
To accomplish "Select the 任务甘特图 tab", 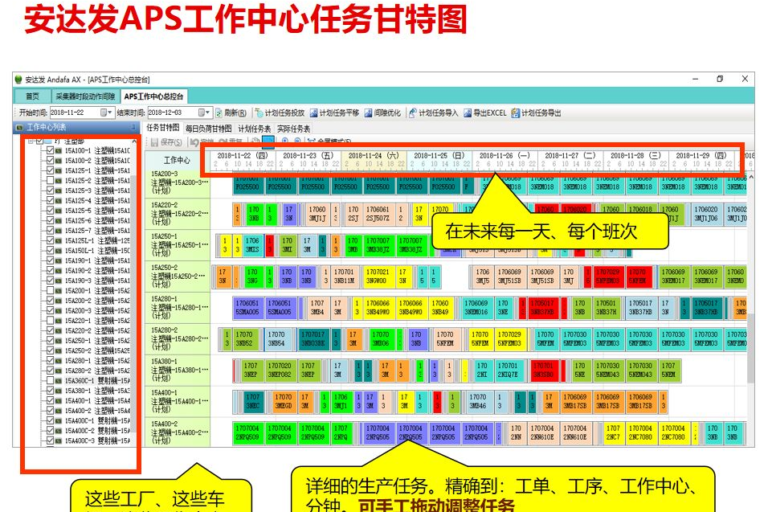I will pyautogui.click(x=163, y=128).
